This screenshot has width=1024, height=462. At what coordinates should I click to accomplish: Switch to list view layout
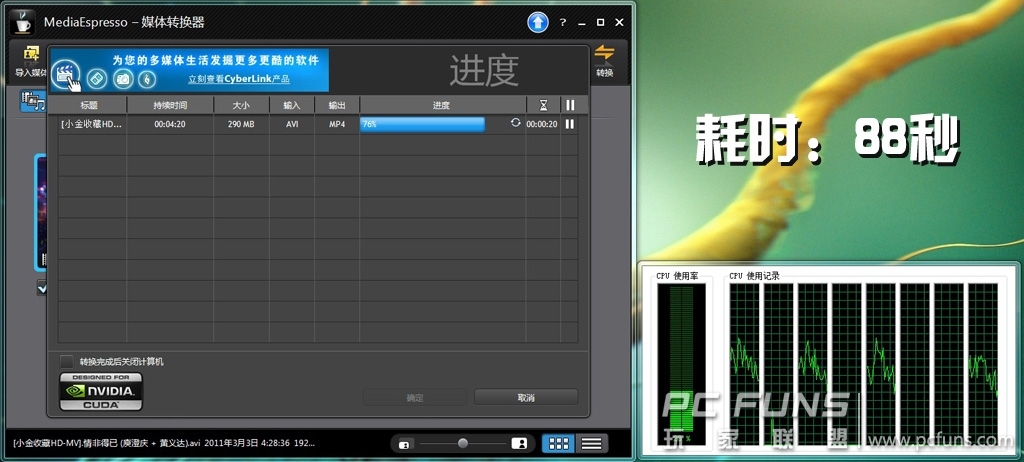click(x=591, y=443)
